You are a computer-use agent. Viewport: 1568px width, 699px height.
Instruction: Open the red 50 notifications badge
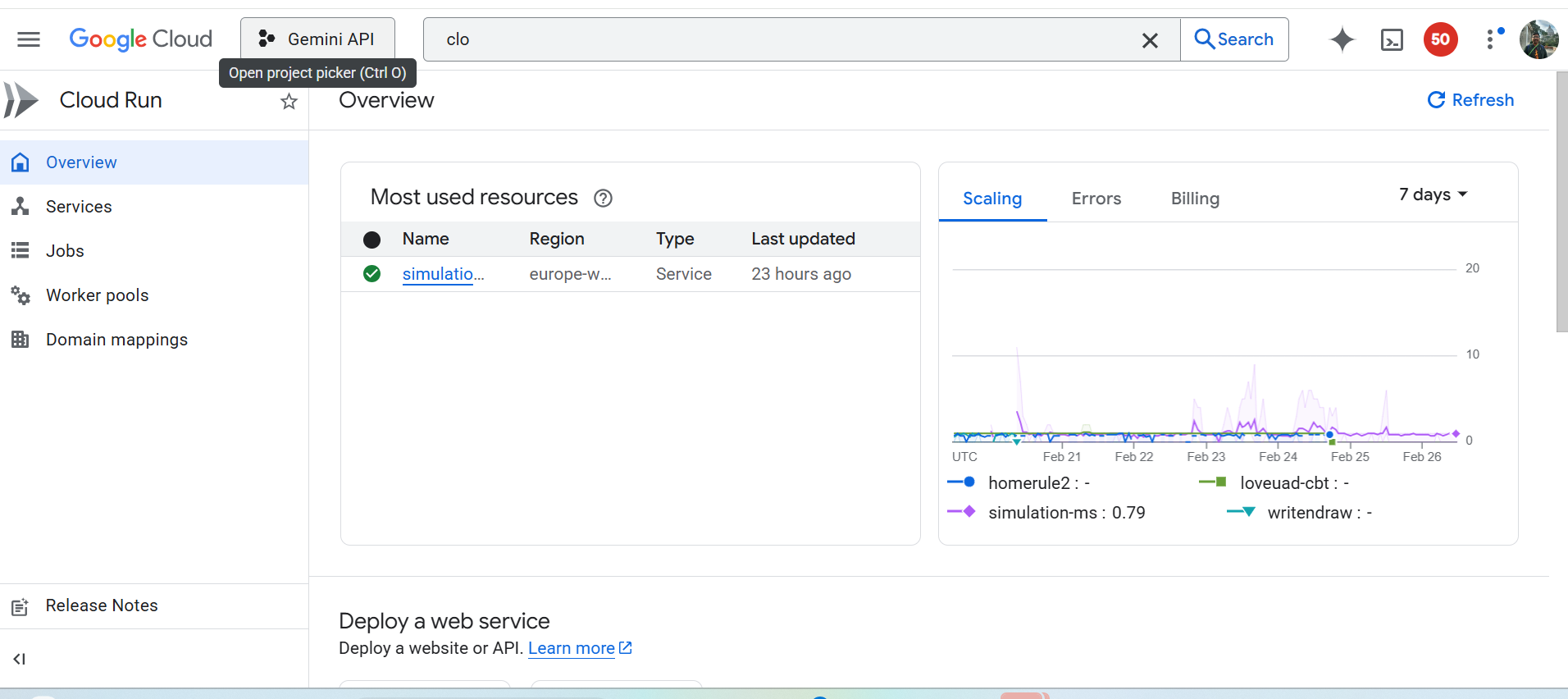tap(1440, 39)
